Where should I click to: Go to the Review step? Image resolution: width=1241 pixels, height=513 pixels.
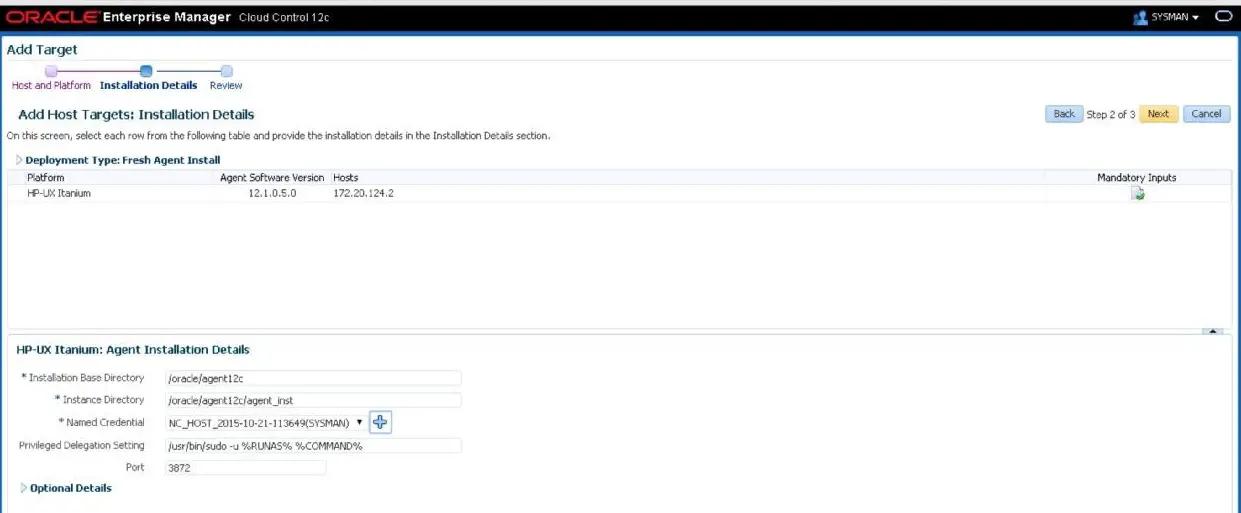click(x=226, y=85)
